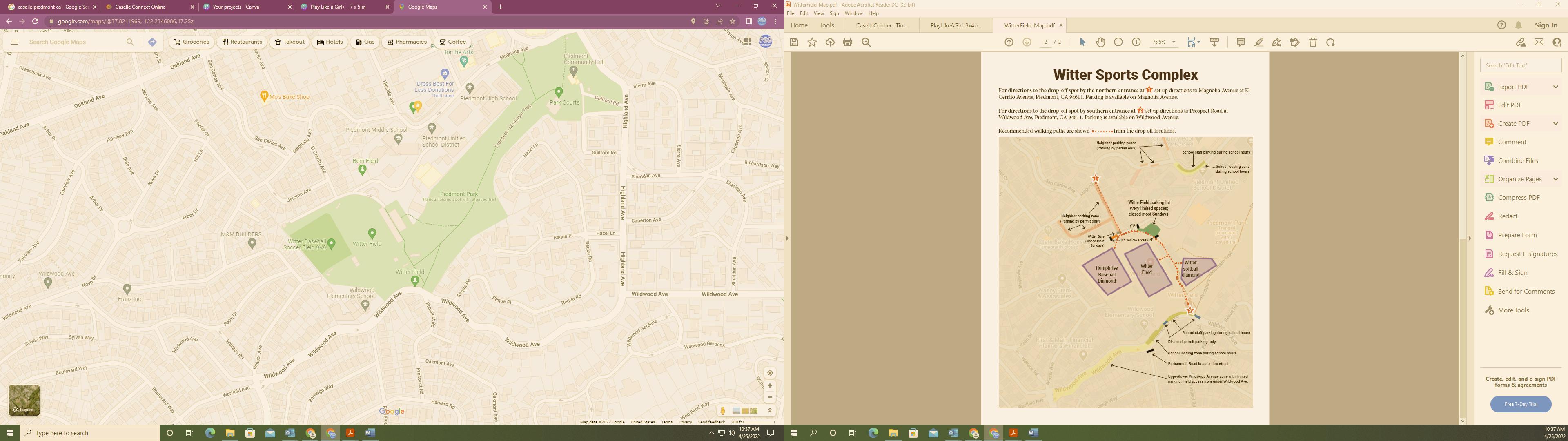Click the Print file icon in Acrobat
The width and height of the screenshot is (1568, 441).
847,42
